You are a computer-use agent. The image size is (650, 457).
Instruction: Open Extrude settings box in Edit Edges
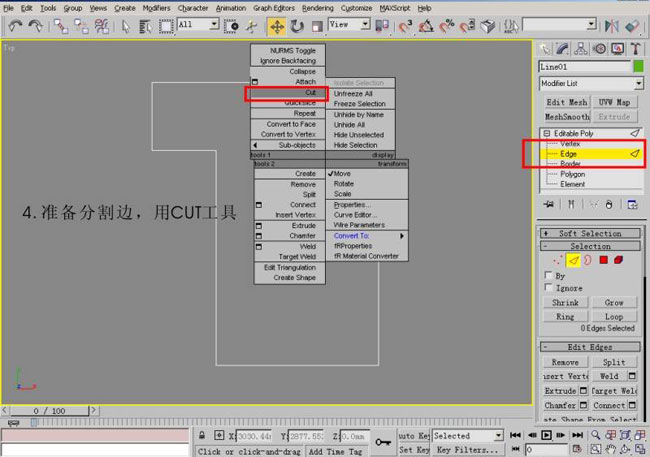583,391
